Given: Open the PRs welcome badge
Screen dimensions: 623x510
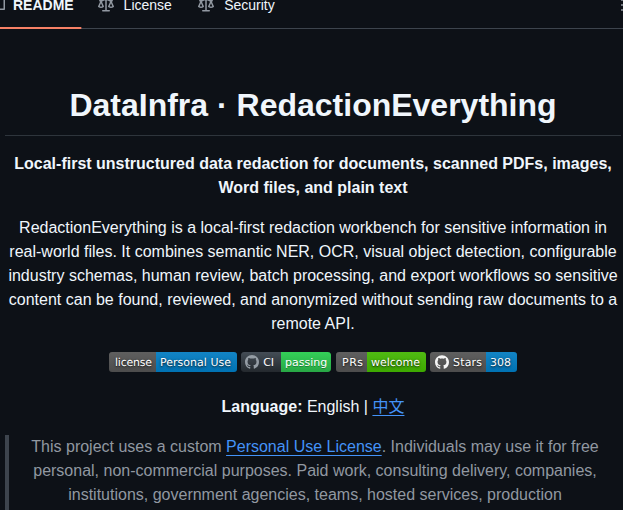Looking at the screenshot, I should pos(381,362).
